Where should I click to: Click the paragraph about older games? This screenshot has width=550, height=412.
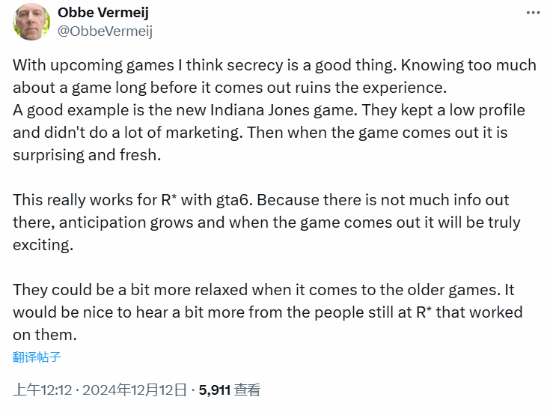pyautogui.click(x=268, y=312)
